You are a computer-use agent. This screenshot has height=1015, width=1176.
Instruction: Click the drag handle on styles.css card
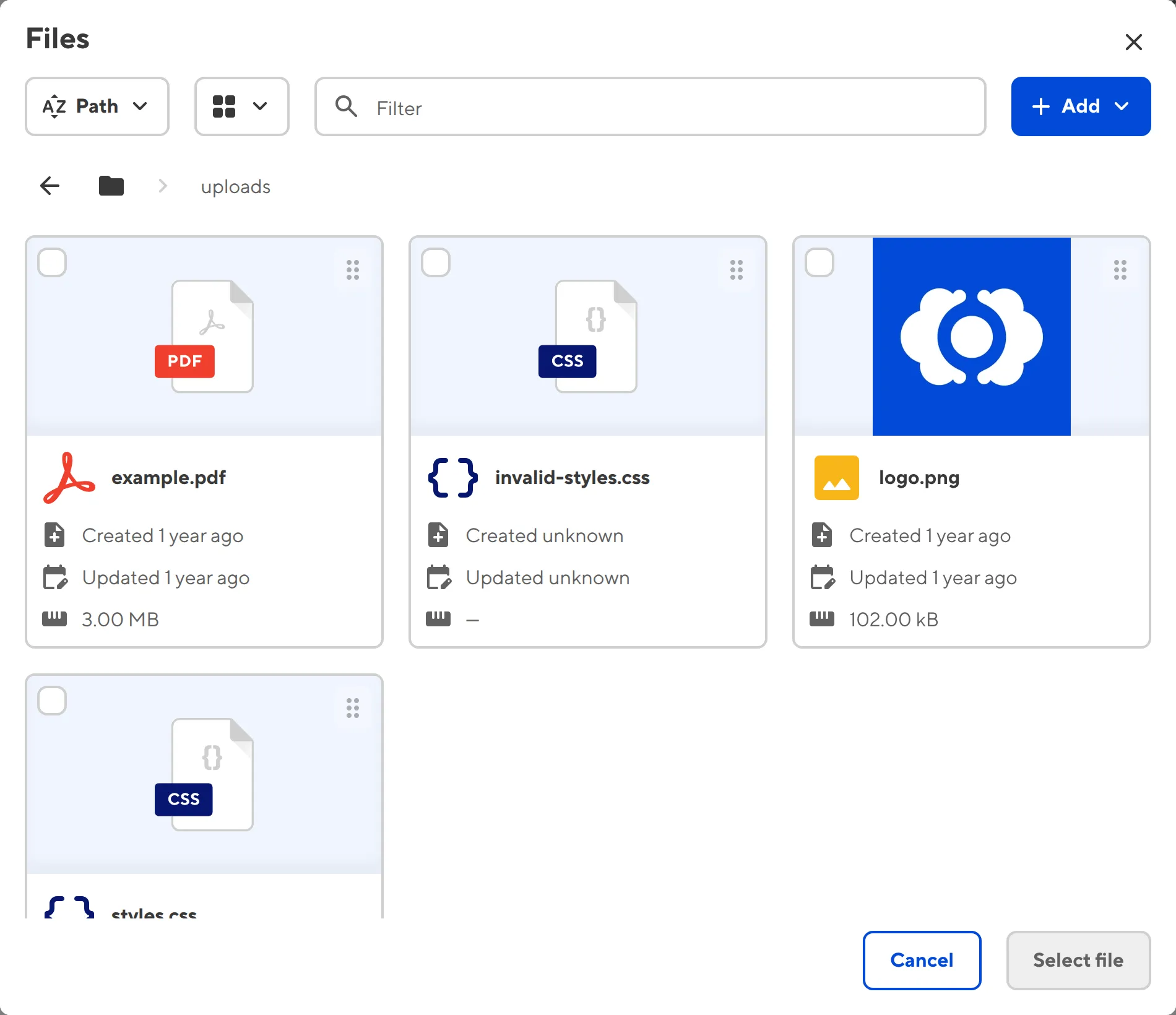tap(353, 708)
